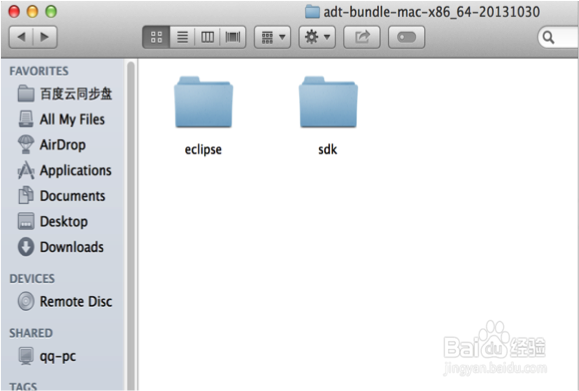Switch to column view

pyautogui.click(x=207, y=37)
